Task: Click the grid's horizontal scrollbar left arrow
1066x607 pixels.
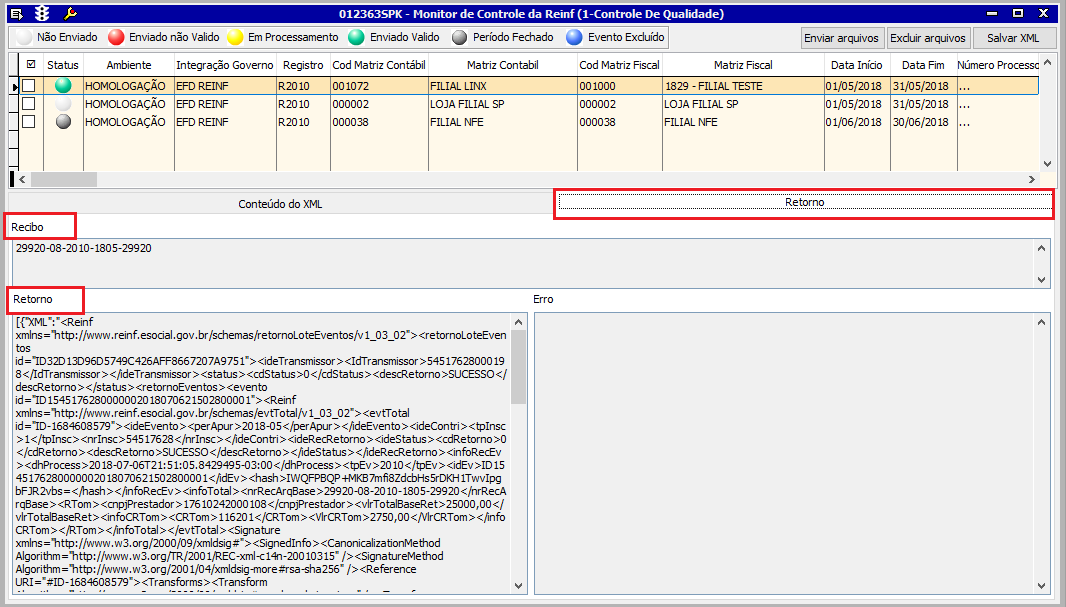Action: (22, 179)
